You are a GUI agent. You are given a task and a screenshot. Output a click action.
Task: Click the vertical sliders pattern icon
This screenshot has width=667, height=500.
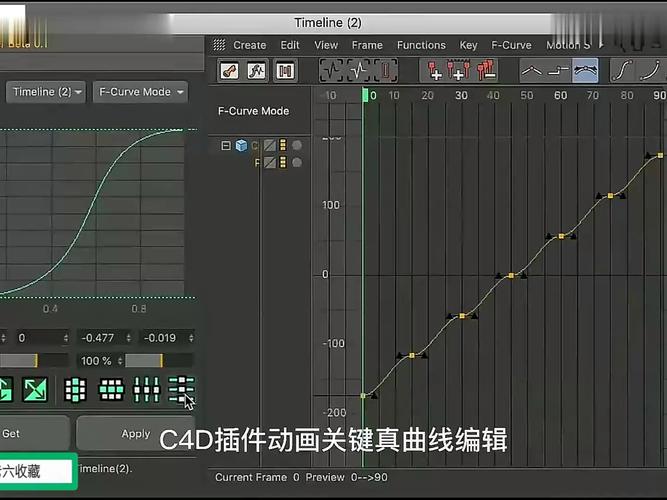click(146, 390)
